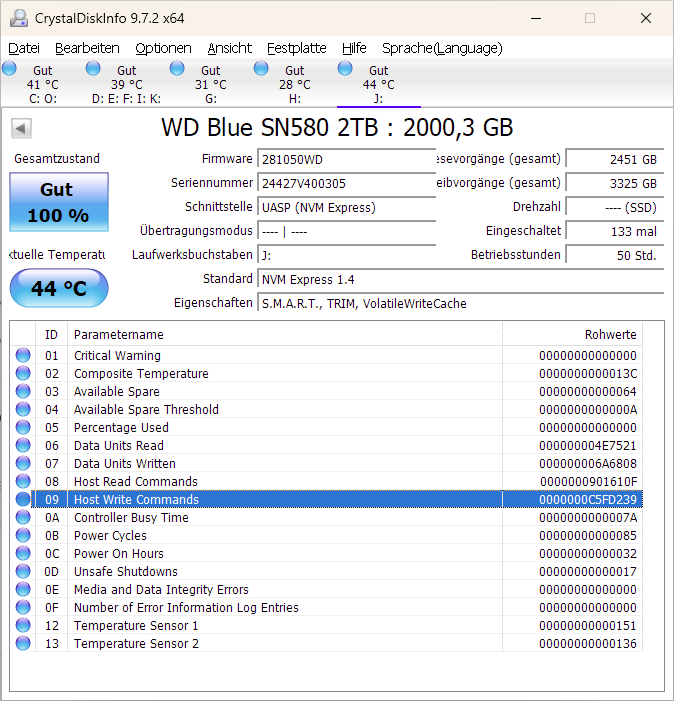Click the Eigenschaften field with S.M.A.R.T., TRIM
The width and height of the screenshot is (674, 701).
click(460, 304)
